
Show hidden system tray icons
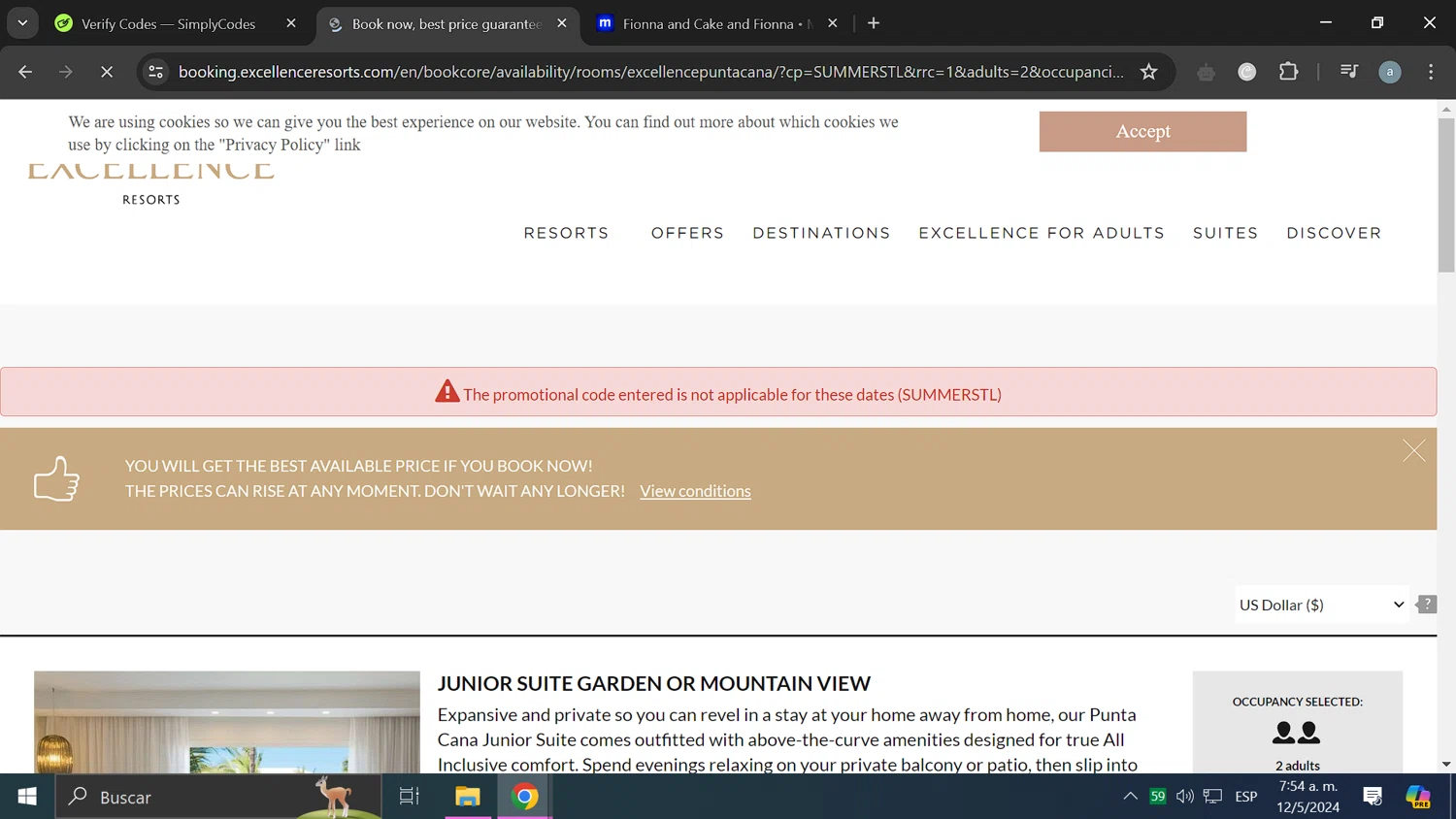[1130, 797]
